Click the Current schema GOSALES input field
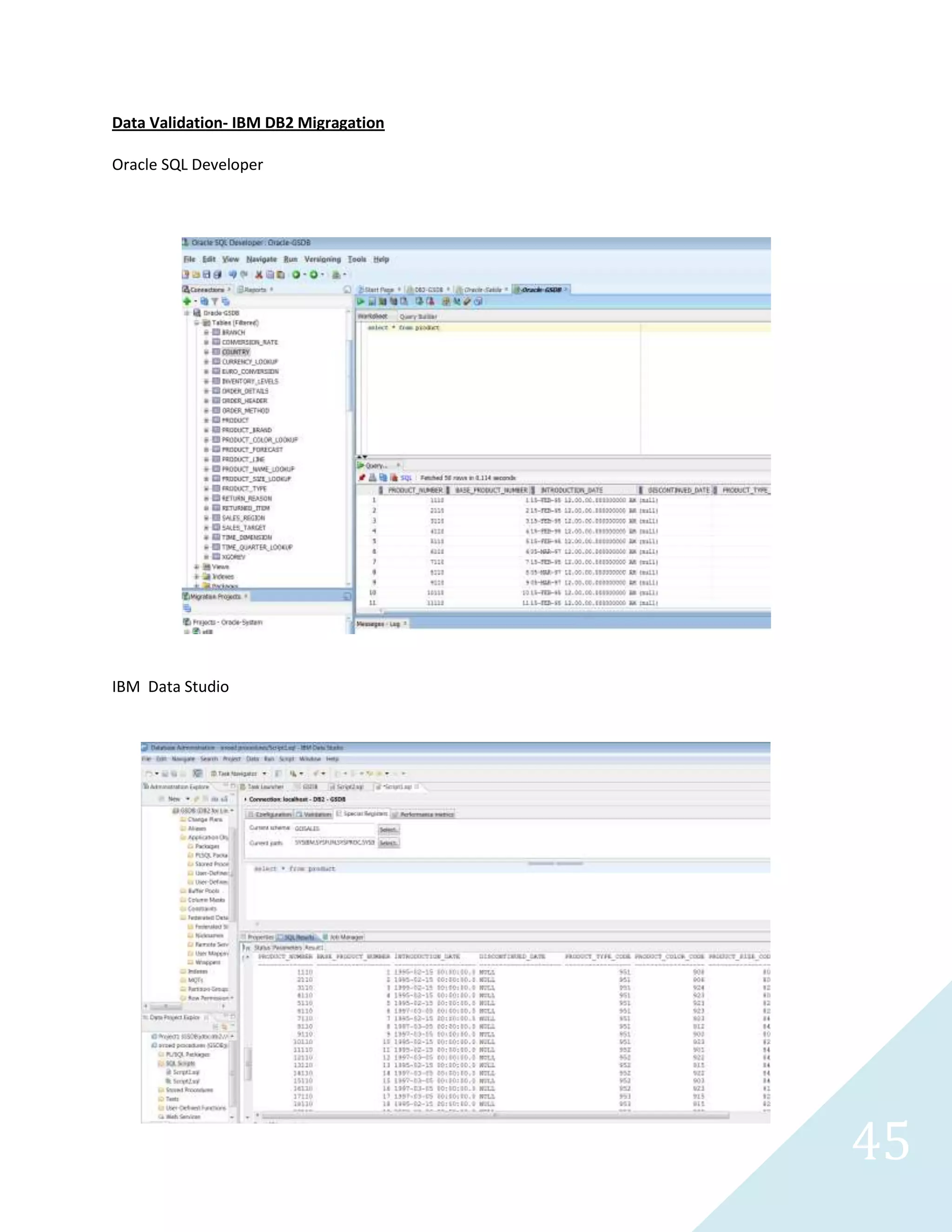The height and width of the screenshot is (1232, 952). [x=334, y=828]
